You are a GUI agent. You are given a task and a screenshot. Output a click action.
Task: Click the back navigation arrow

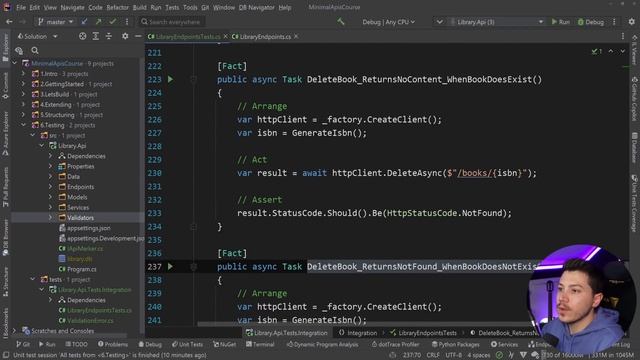(9, 22)
